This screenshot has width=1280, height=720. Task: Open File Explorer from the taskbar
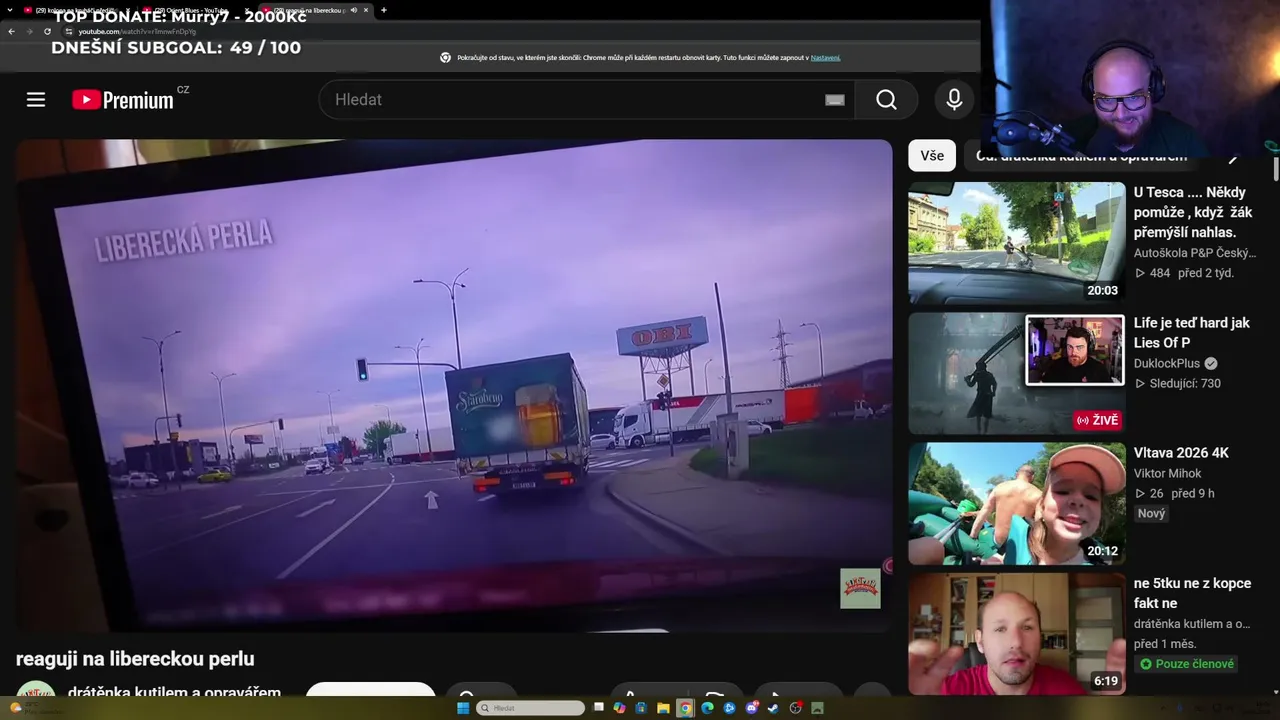coord(663,708)
